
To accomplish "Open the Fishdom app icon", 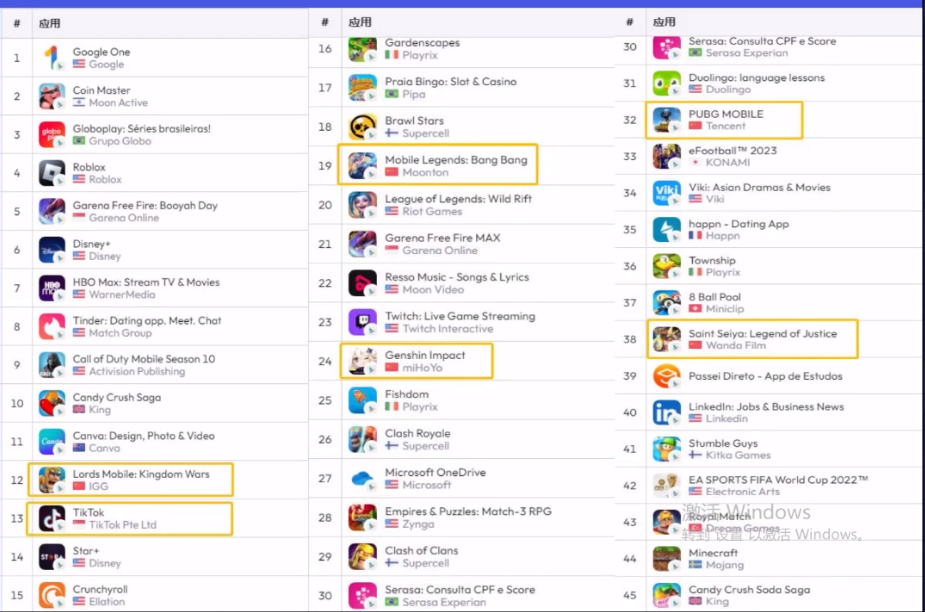I will (x=362, y=400).
